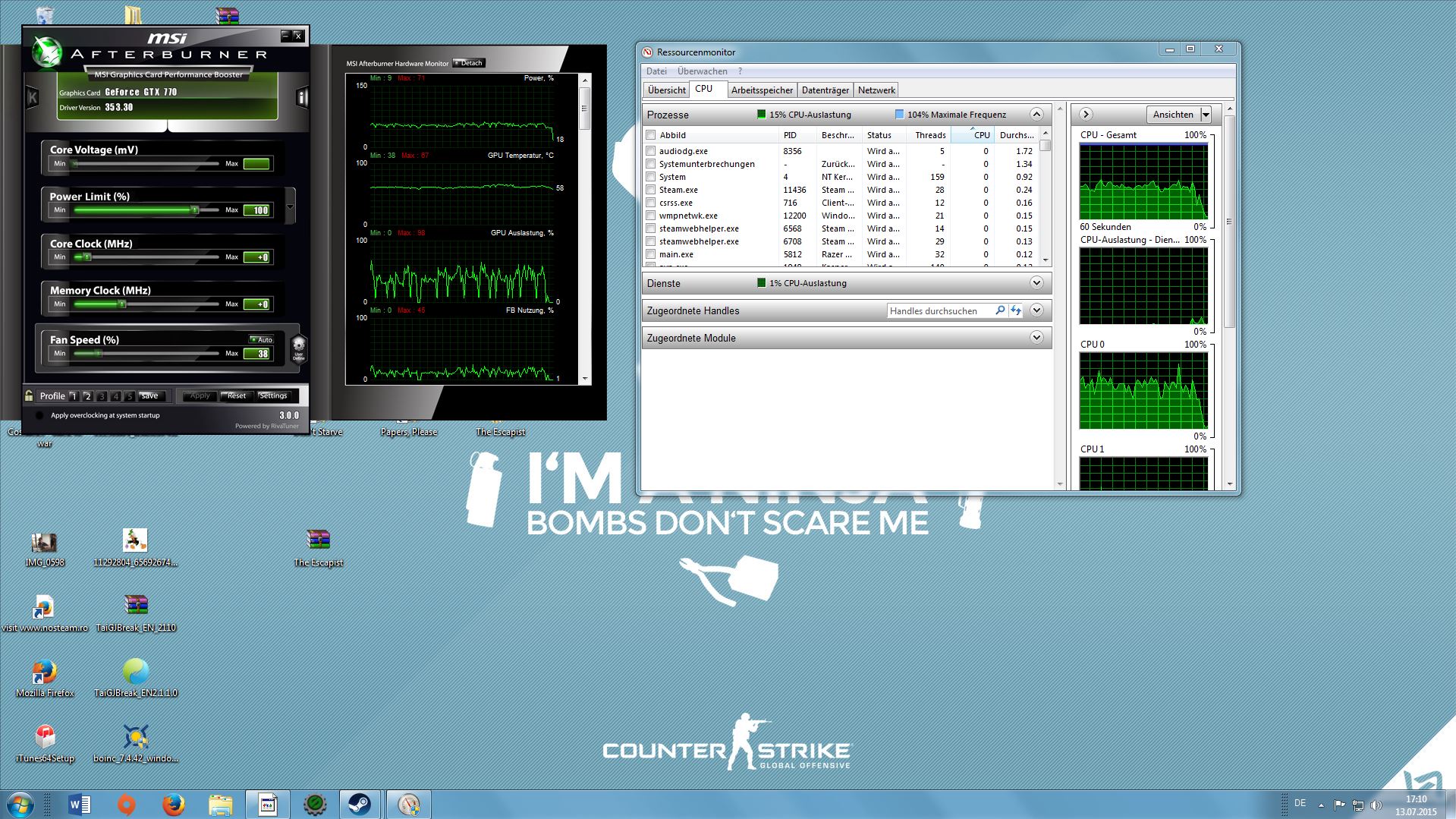Open the Überwachen menu
Image resolution: width=1456 pixels, height=819 pixels.
(x=703, y=71)
